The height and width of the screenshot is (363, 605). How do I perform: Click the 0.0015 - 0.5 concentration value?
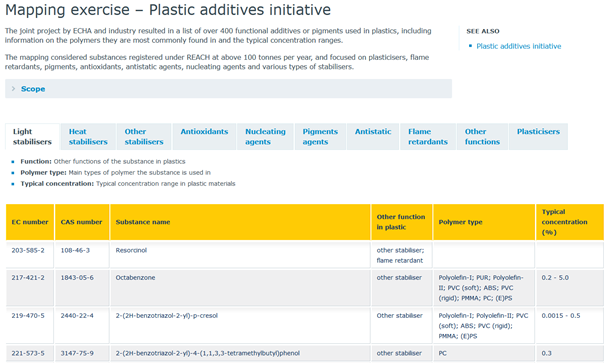561,316
